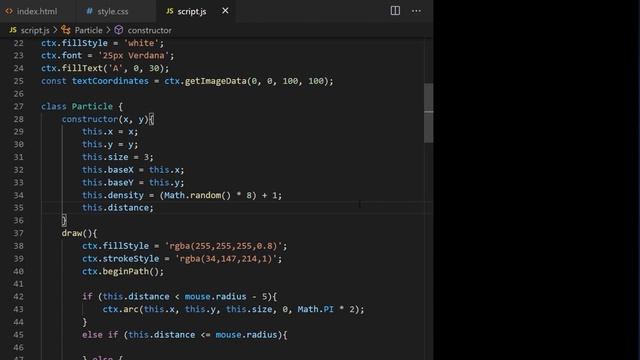Click 'this.x = x;' on line 29

pyautogui.click(x=110, y=132)
